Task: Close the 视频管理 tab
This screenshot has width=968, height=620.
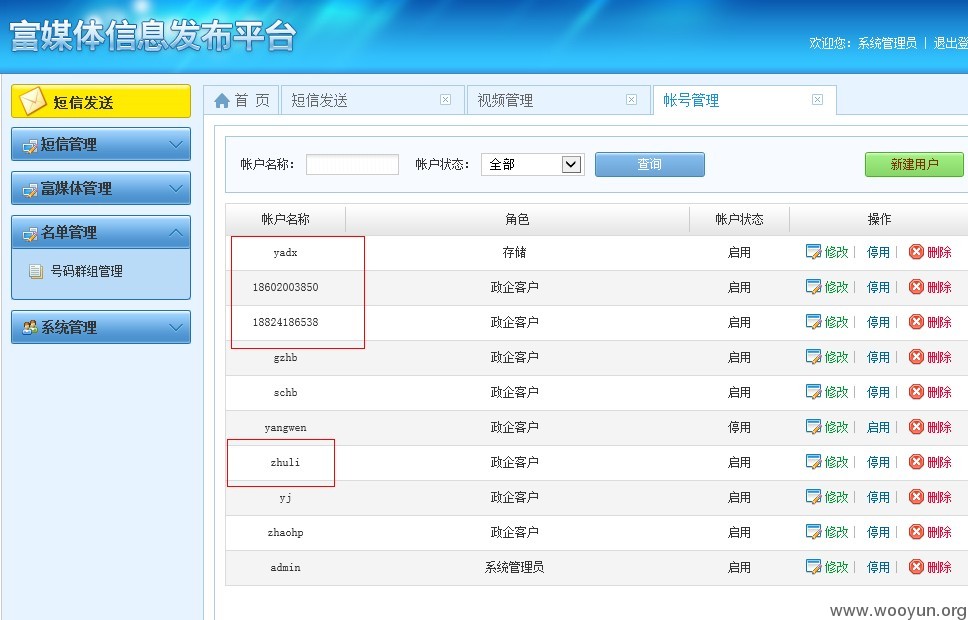Action: click(x=631, y=99)
